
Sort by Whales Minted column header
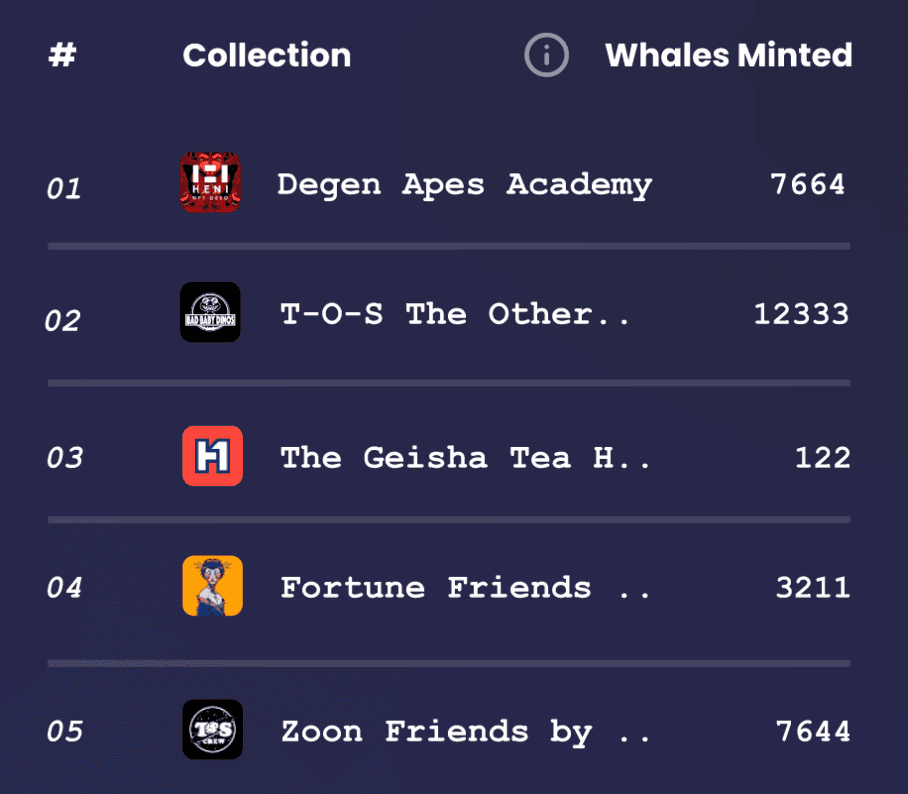pyautogui.click(x=728, y=56)
